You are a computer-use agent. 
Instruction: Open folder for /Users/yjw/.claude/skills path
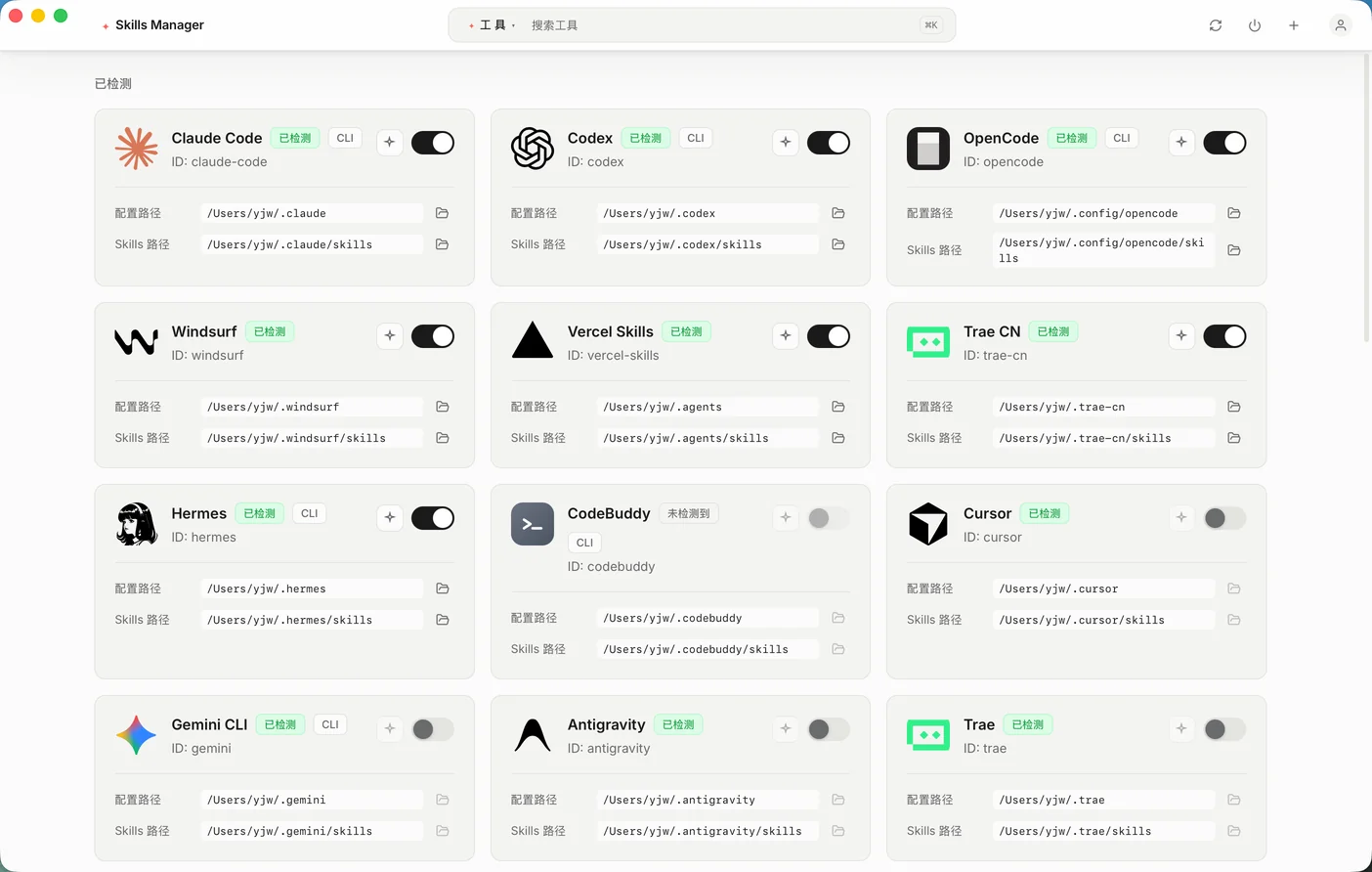pos(443,244)
